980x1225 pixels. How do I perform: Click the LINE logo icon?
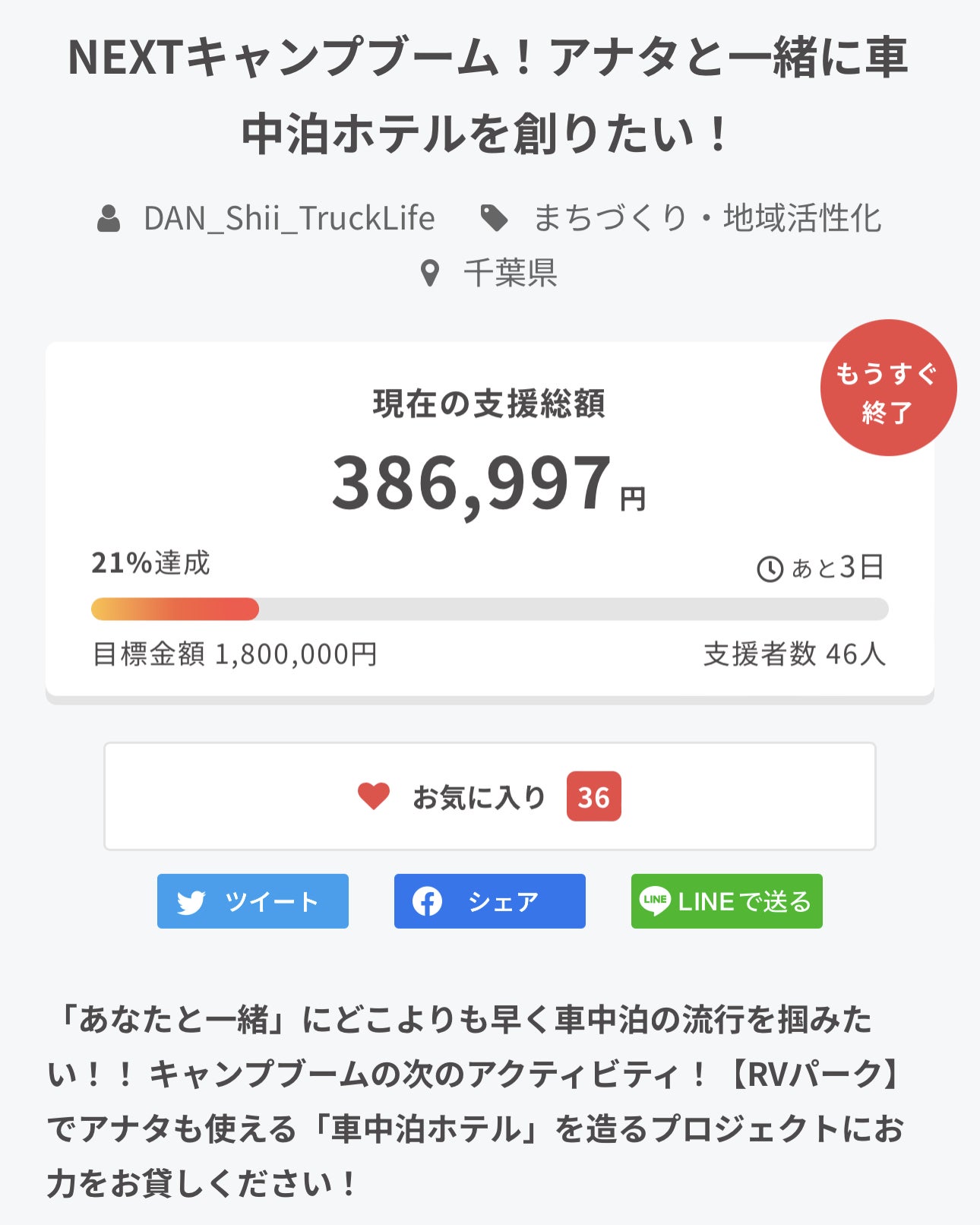click(x=655, y=901)
